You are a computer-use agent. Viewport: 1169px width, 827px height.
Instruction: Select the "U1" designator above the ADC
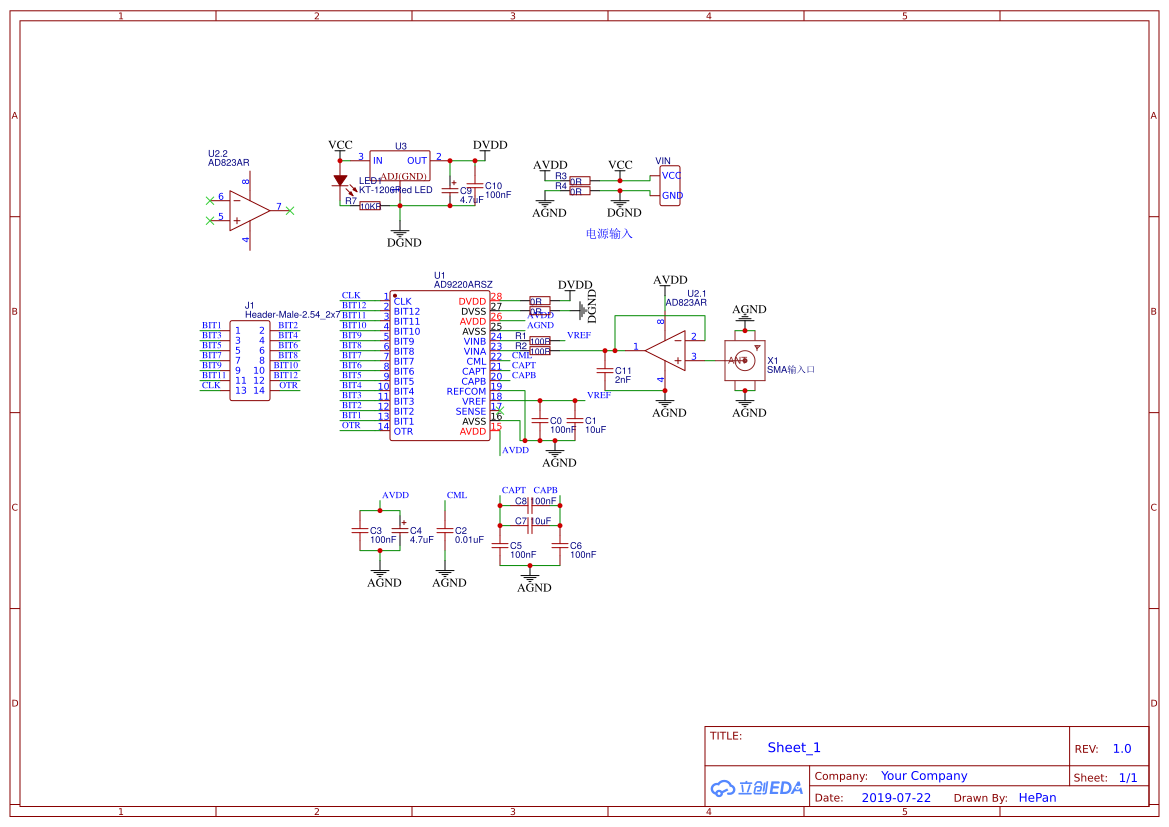click(439, 276)
